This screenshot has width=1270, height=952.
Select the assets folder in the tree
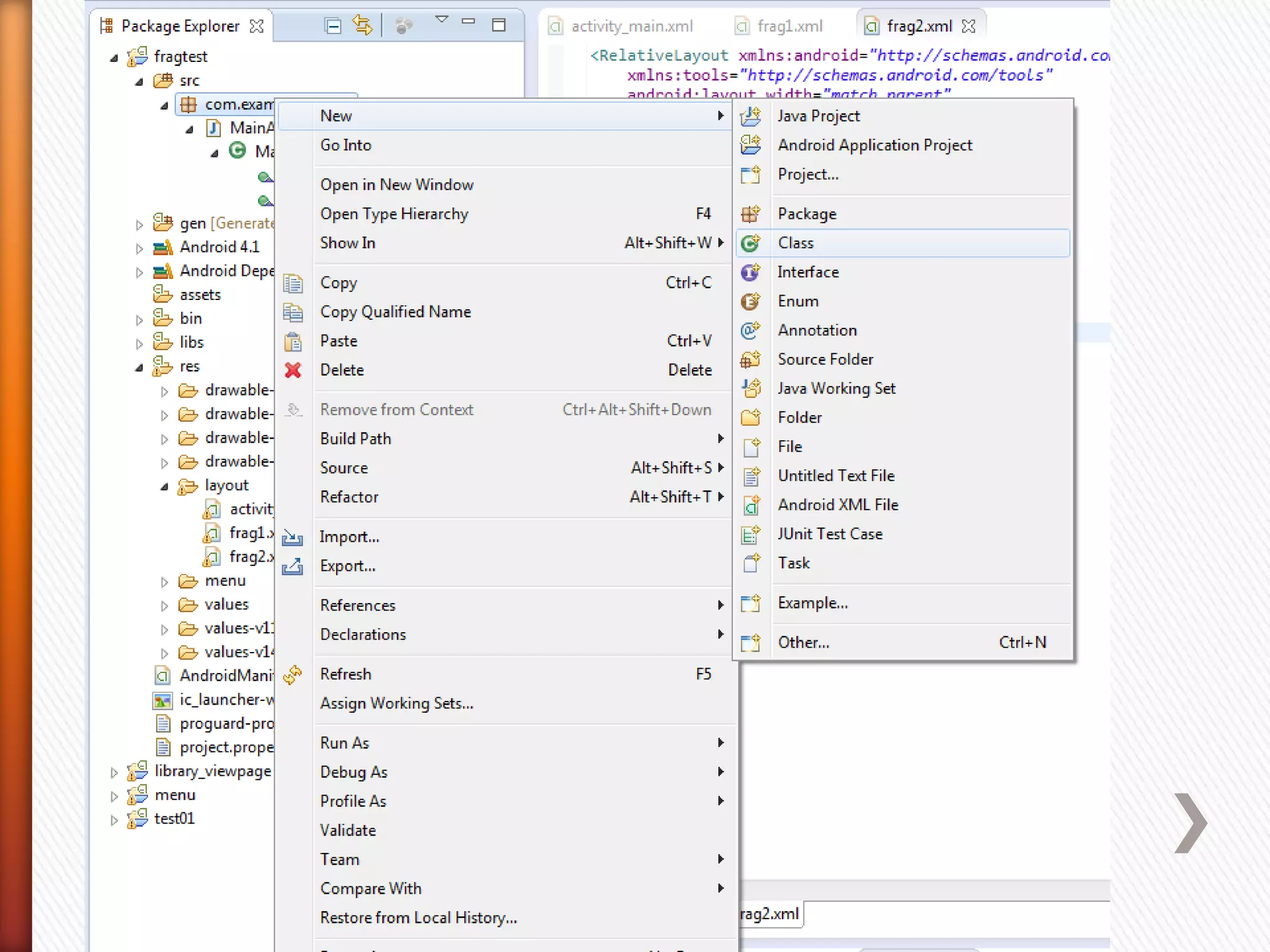click(x=200, y=295)
